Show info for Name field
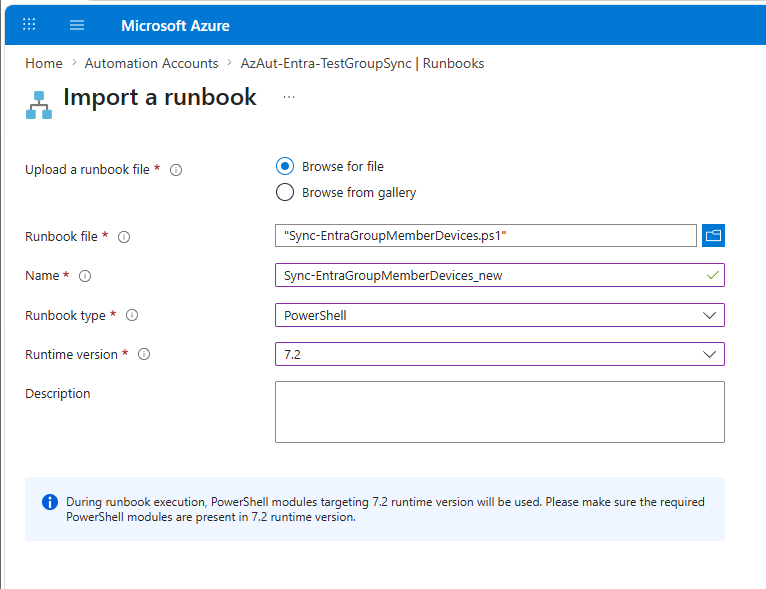Screen dimensions: 766x589 (85, 276)
